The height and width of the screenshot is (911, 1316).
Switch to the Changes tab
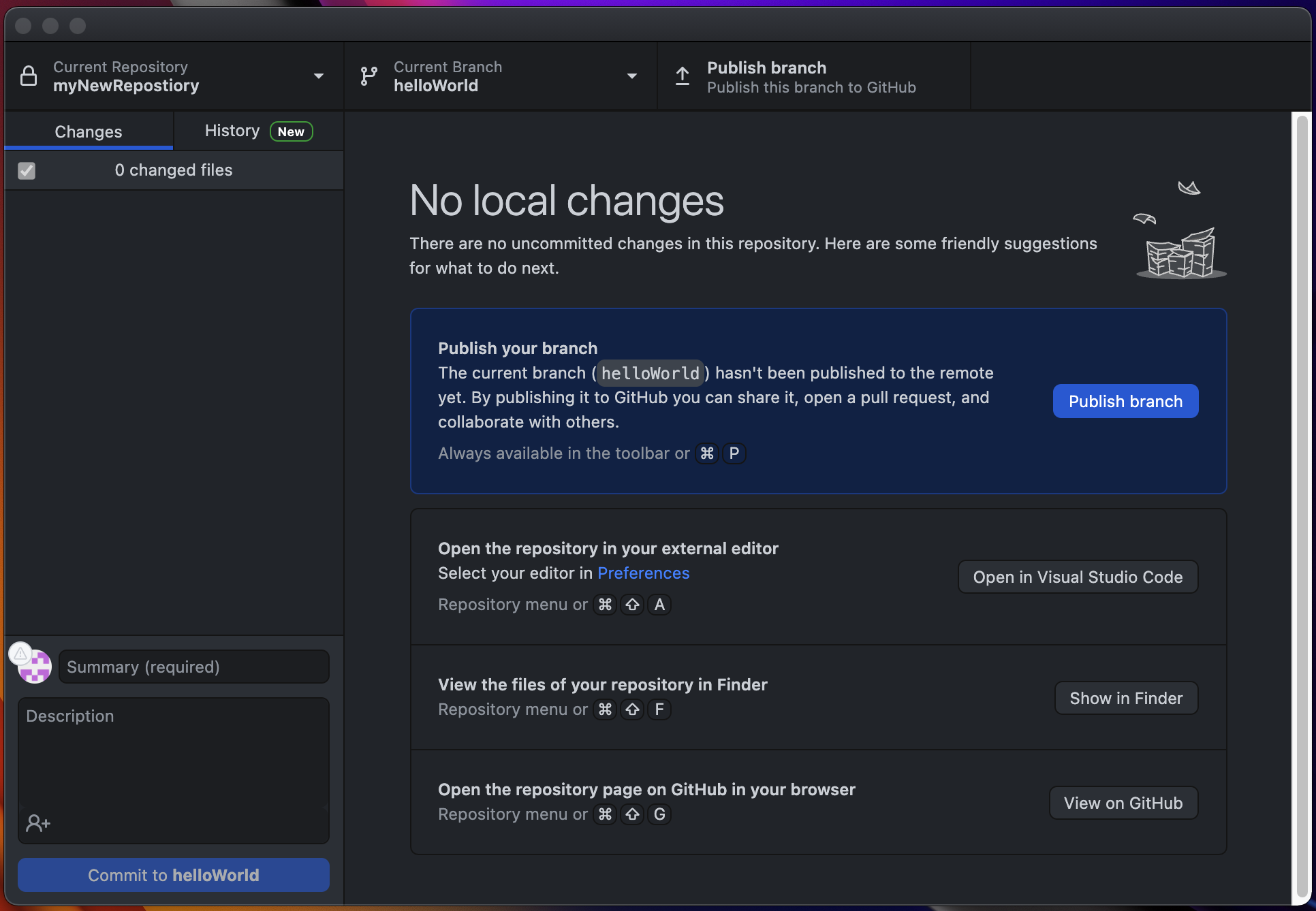[89, 131]
